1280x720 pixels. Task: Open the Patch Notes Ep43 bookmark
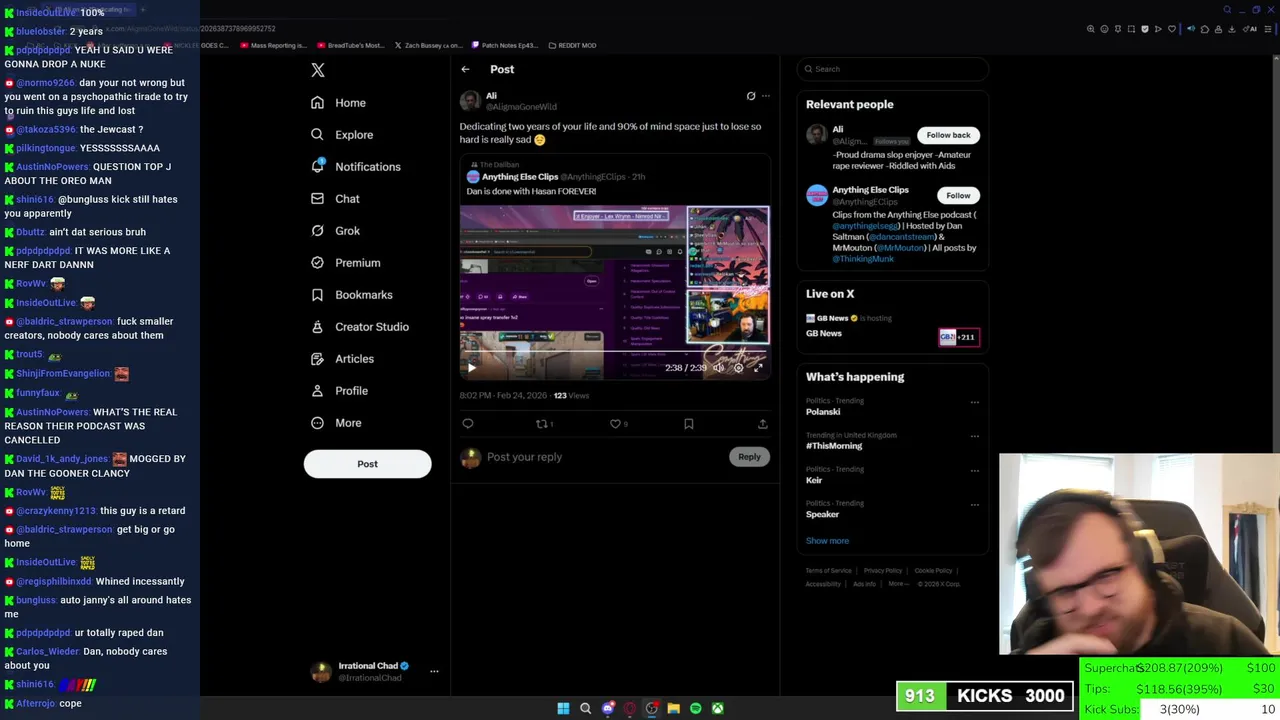click(503, 45)
